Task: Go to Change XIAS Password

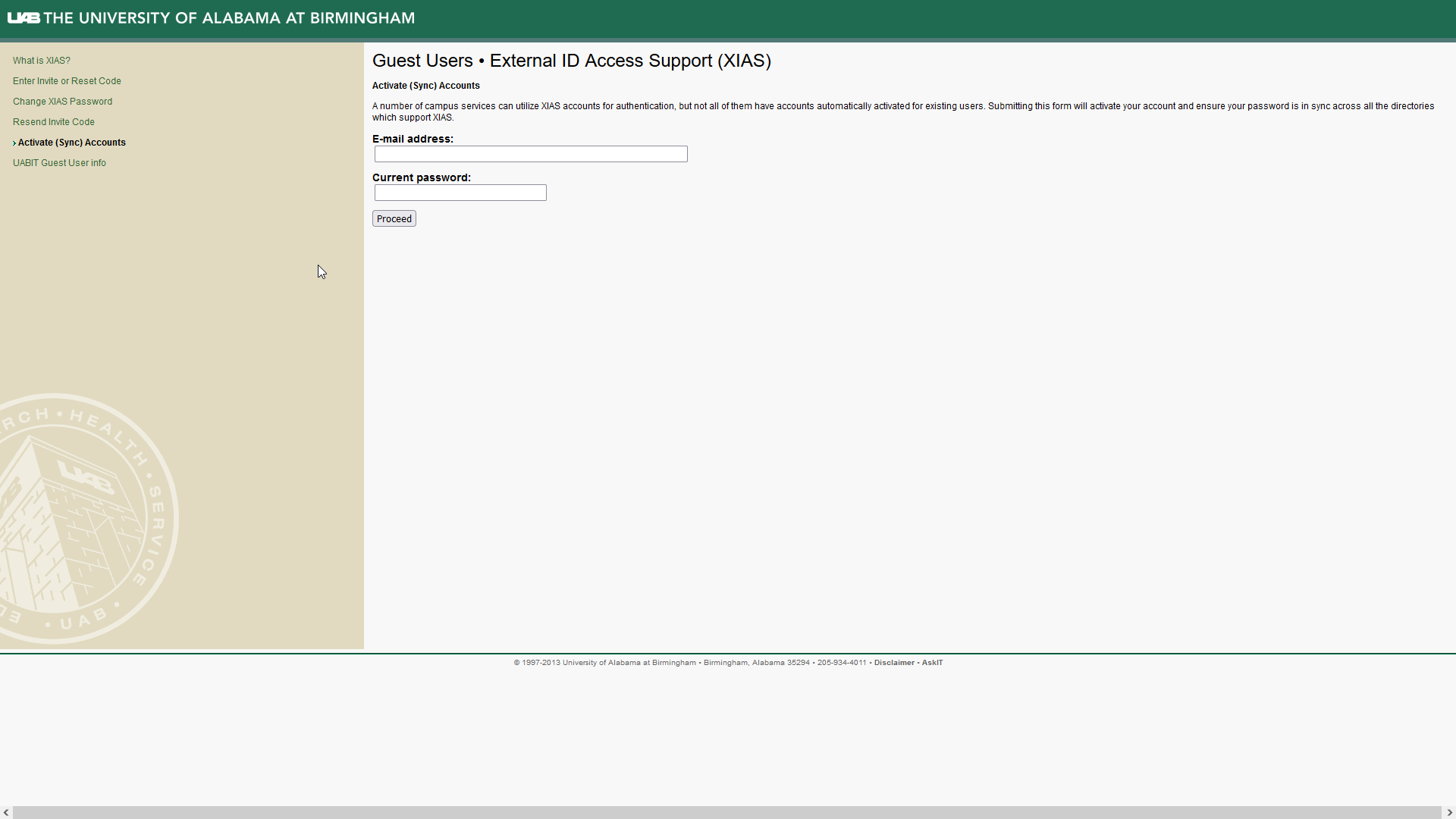Action: [62, 102]
